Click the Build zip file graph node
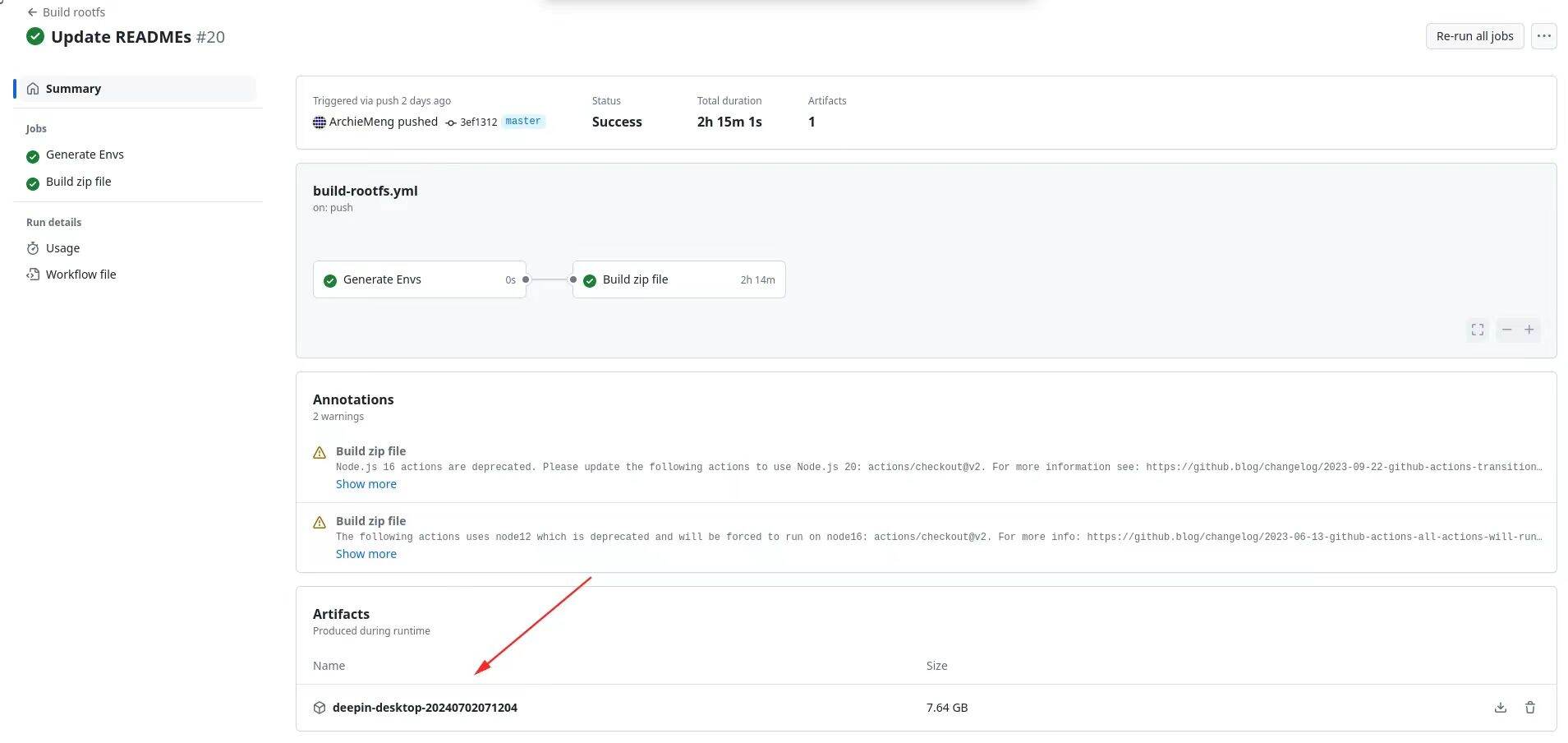The height and width of the screenshot is (743, 1568). pyautogui.click(x=679, y=279)
